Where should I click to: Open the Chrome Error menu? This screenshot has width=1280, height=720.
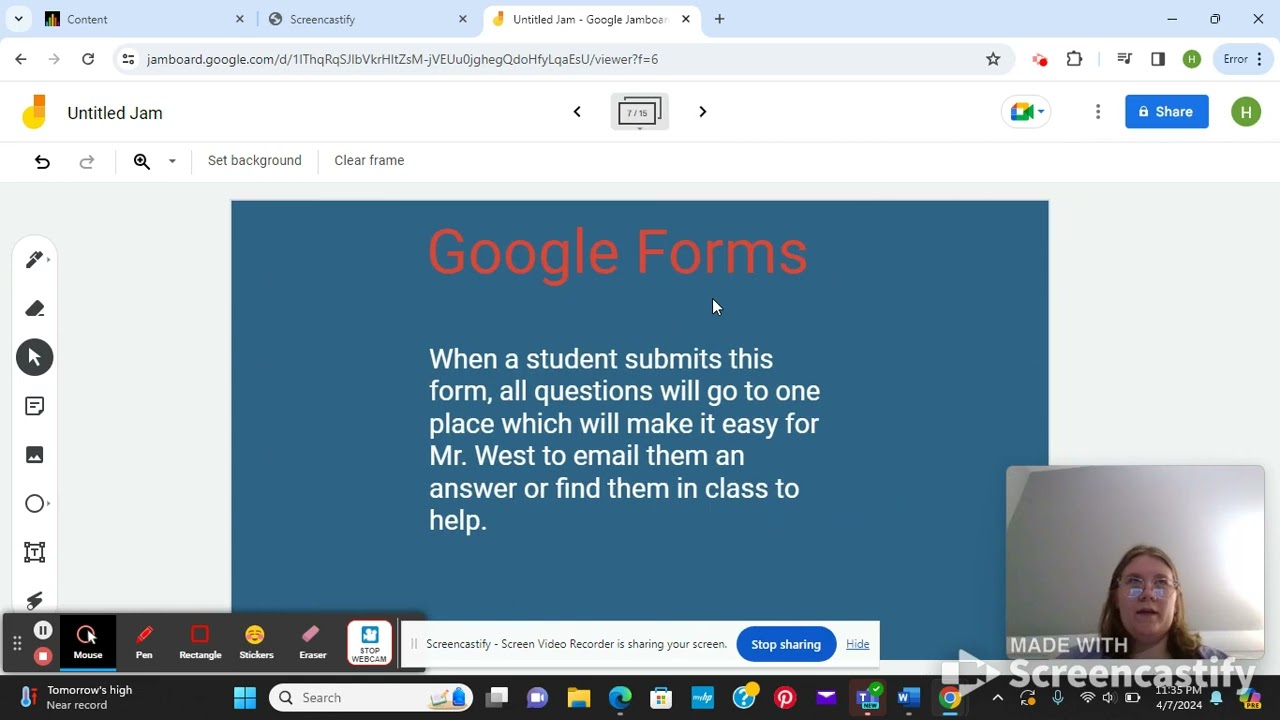pos(1244,59)
